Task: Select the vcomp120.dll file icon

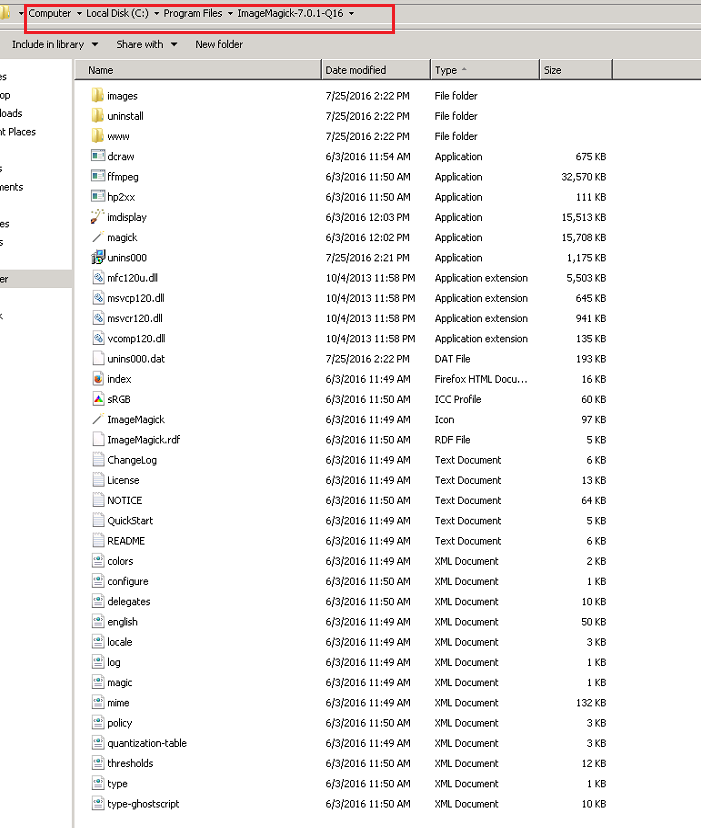Action: [x=98, y=338]
